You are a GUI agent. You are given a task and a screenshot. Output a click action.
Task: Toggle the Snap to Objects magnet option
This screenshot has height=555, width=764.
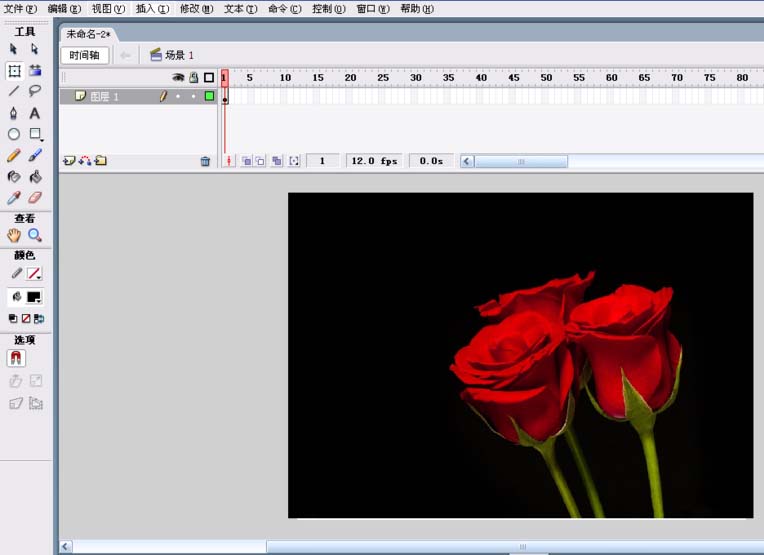click(16, 358)
